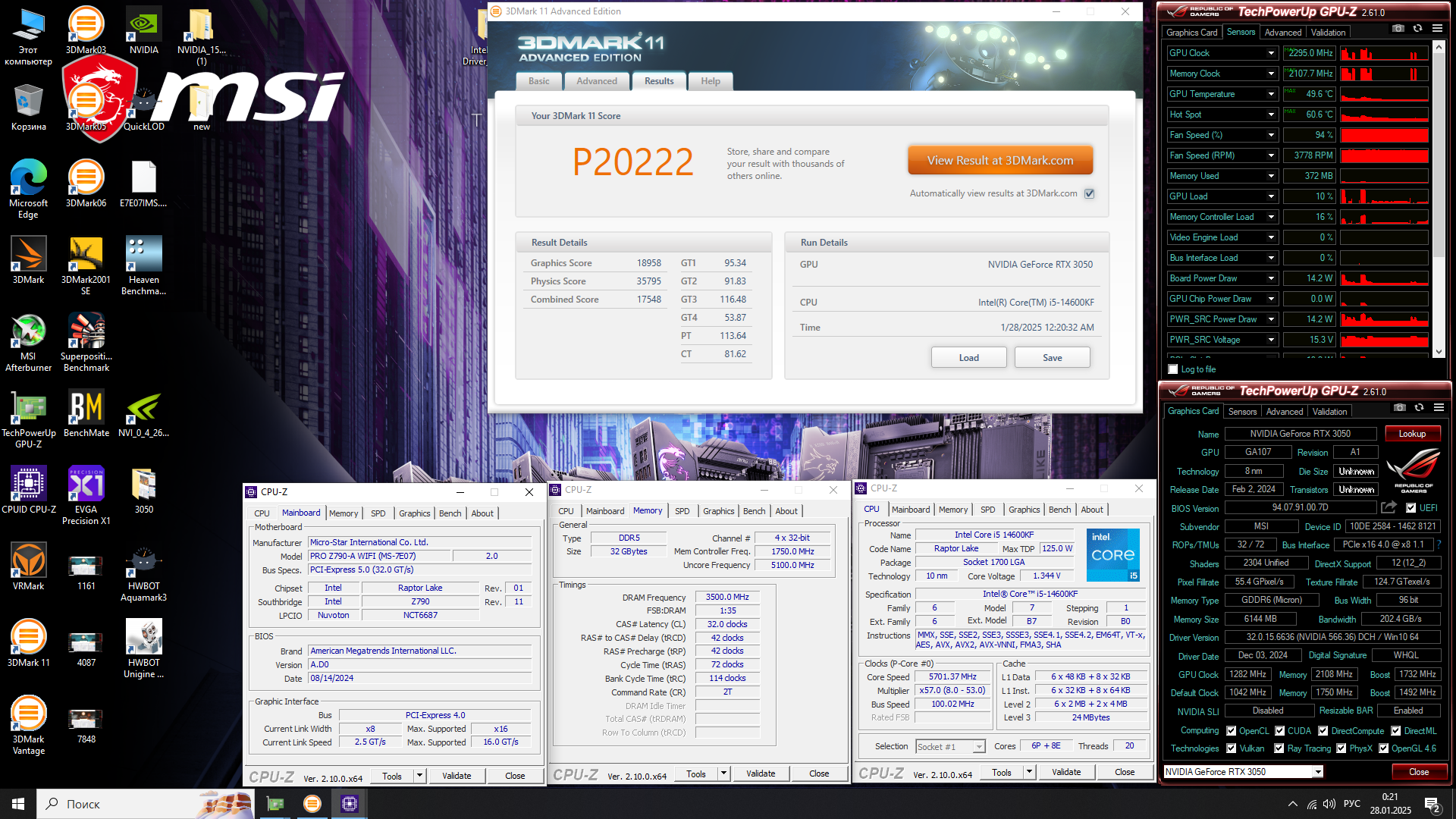Switch to the Advanced tab in 3DMark 11
This screenshot has height=819, width=1456.
597,81
